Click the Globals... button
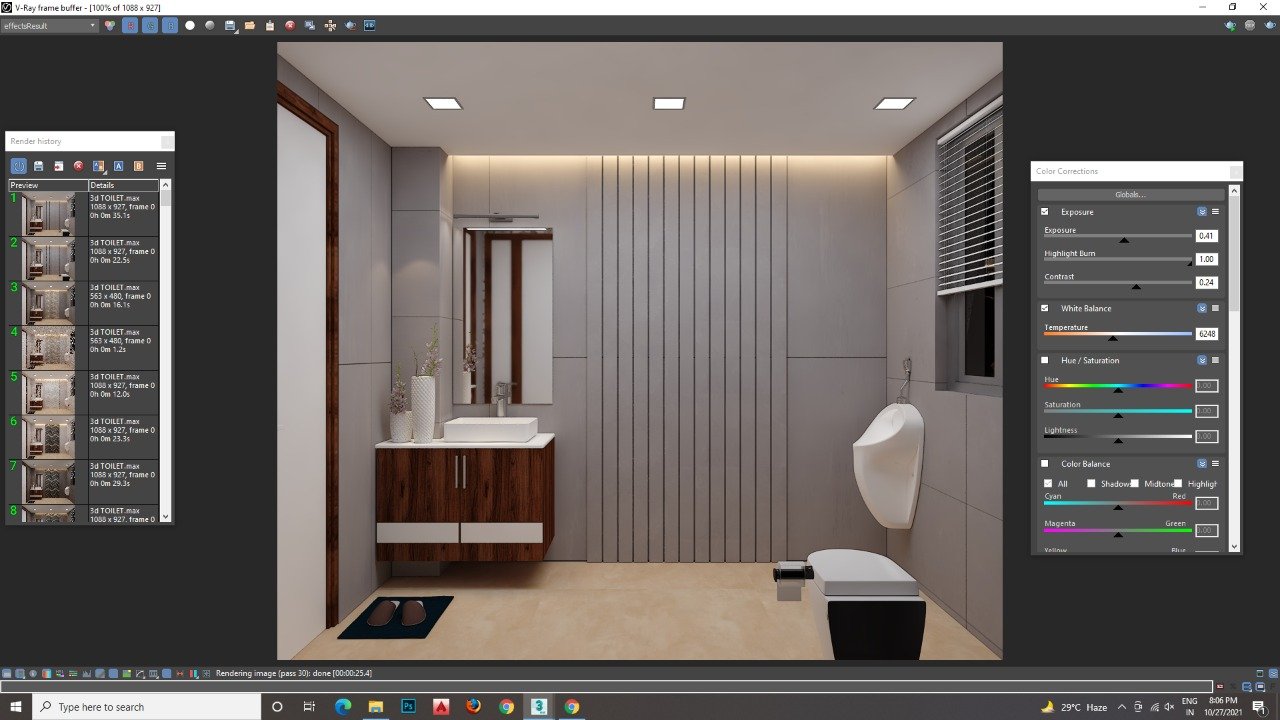1280x720 pixels. click(x=1130, y=194)
